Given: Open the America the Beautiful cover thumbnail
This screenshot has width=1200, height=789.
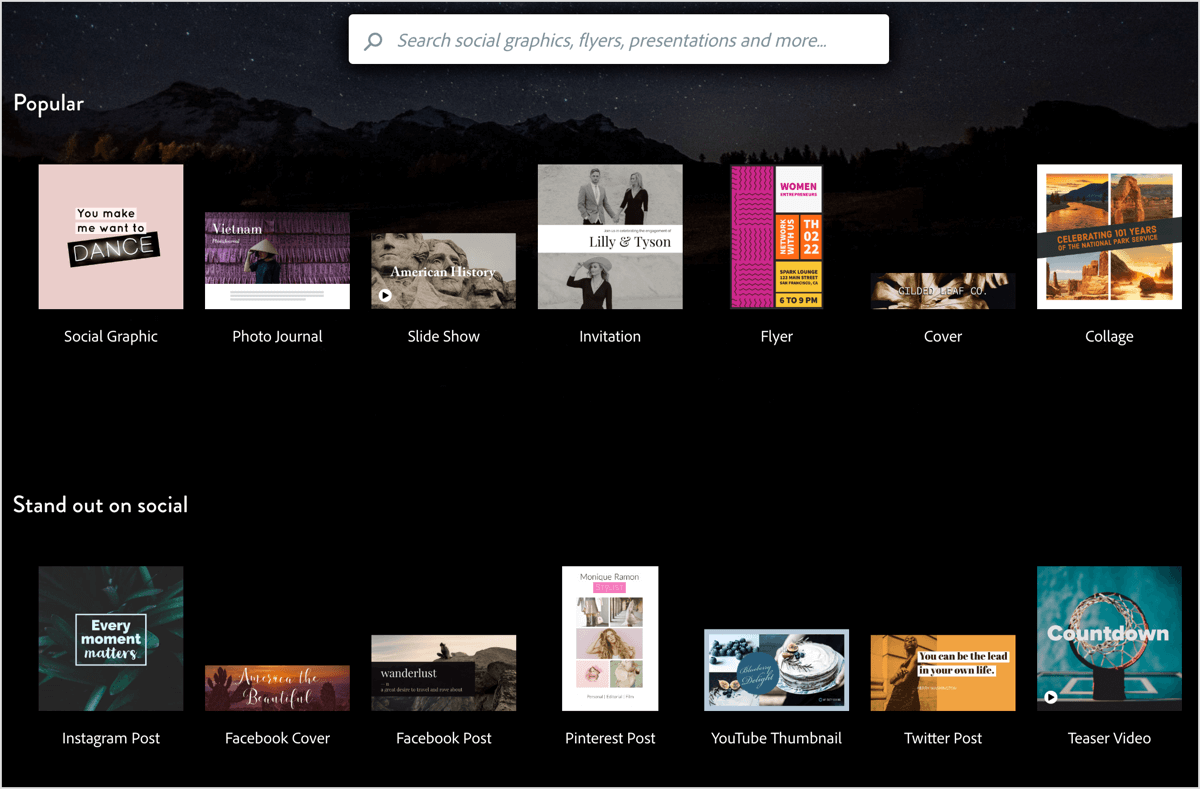Looking at the screenshot, I should (277, 688).
